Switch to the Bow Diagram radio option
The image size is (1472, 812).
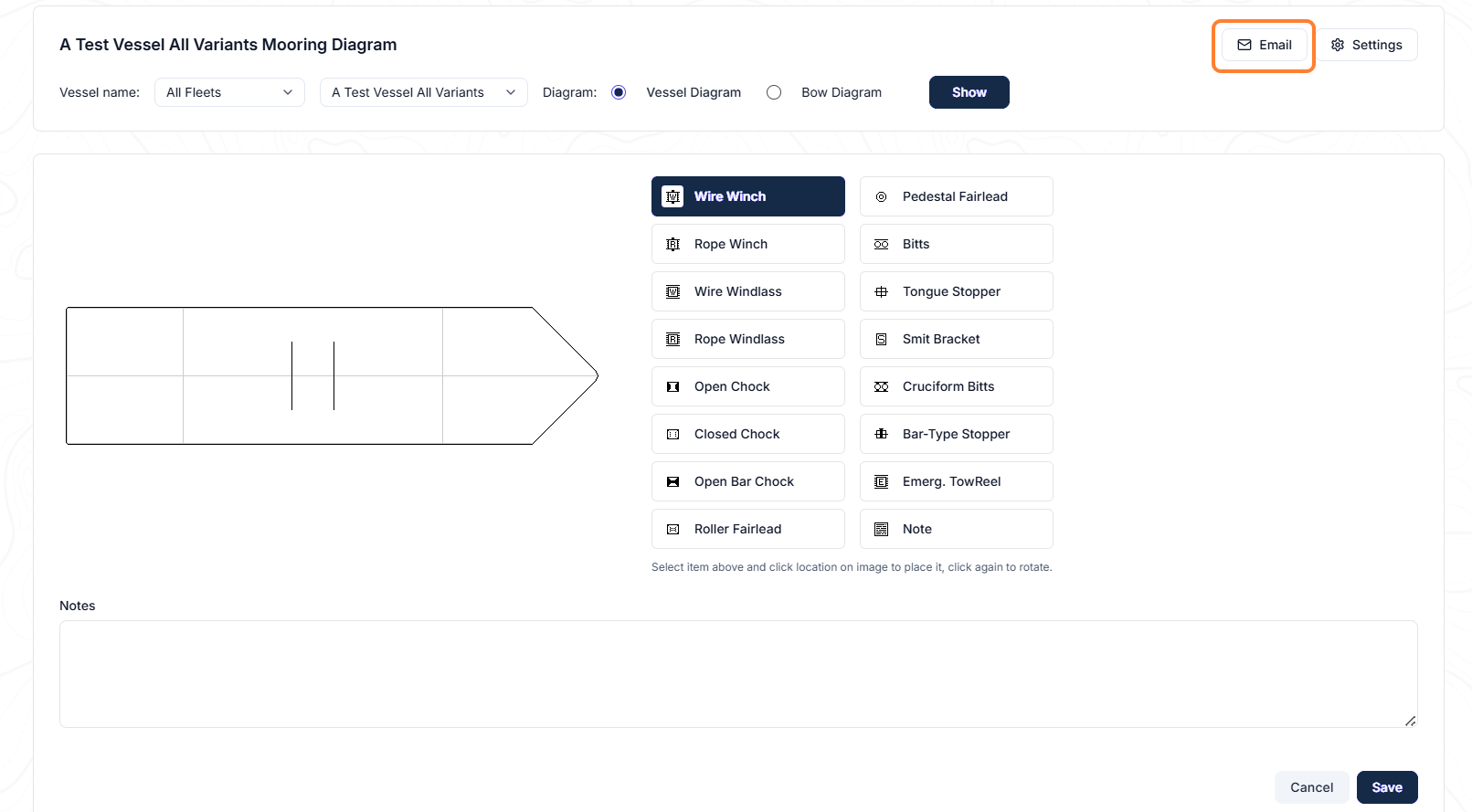click(x=774, y=92)
